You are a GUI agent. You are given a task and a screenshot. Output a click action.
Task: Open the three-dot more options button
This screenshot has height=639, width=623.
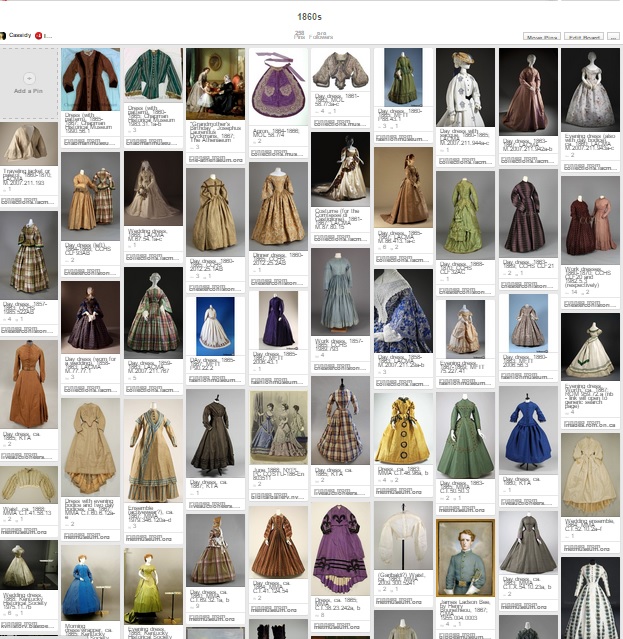[612, 37]
